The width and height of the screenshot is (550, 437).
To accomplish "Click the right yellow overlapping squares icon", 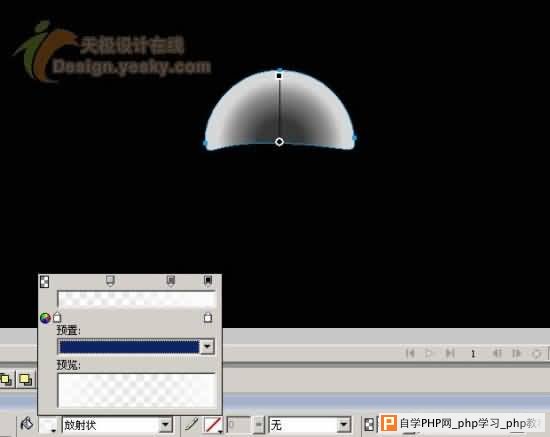I will pos(25,379).
